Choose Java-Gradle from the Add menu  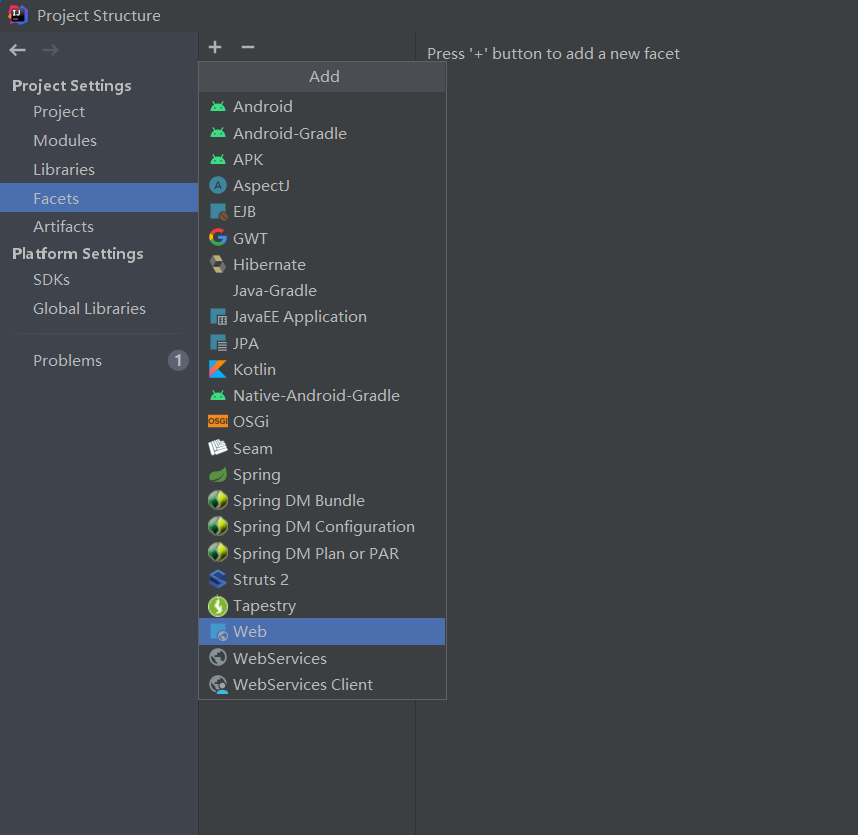tap(322, 291)
